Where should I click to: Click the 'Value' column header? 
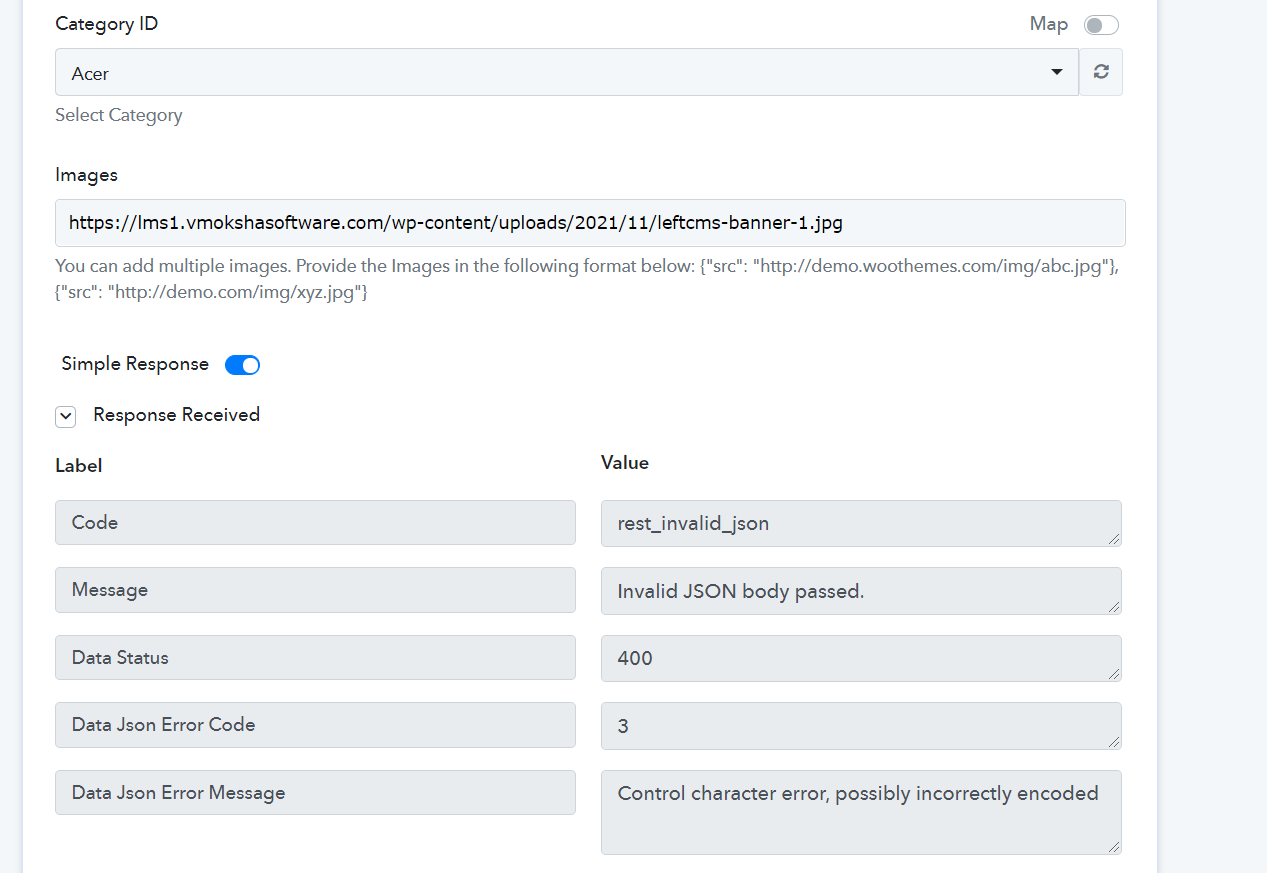click(x=624, y=462)
